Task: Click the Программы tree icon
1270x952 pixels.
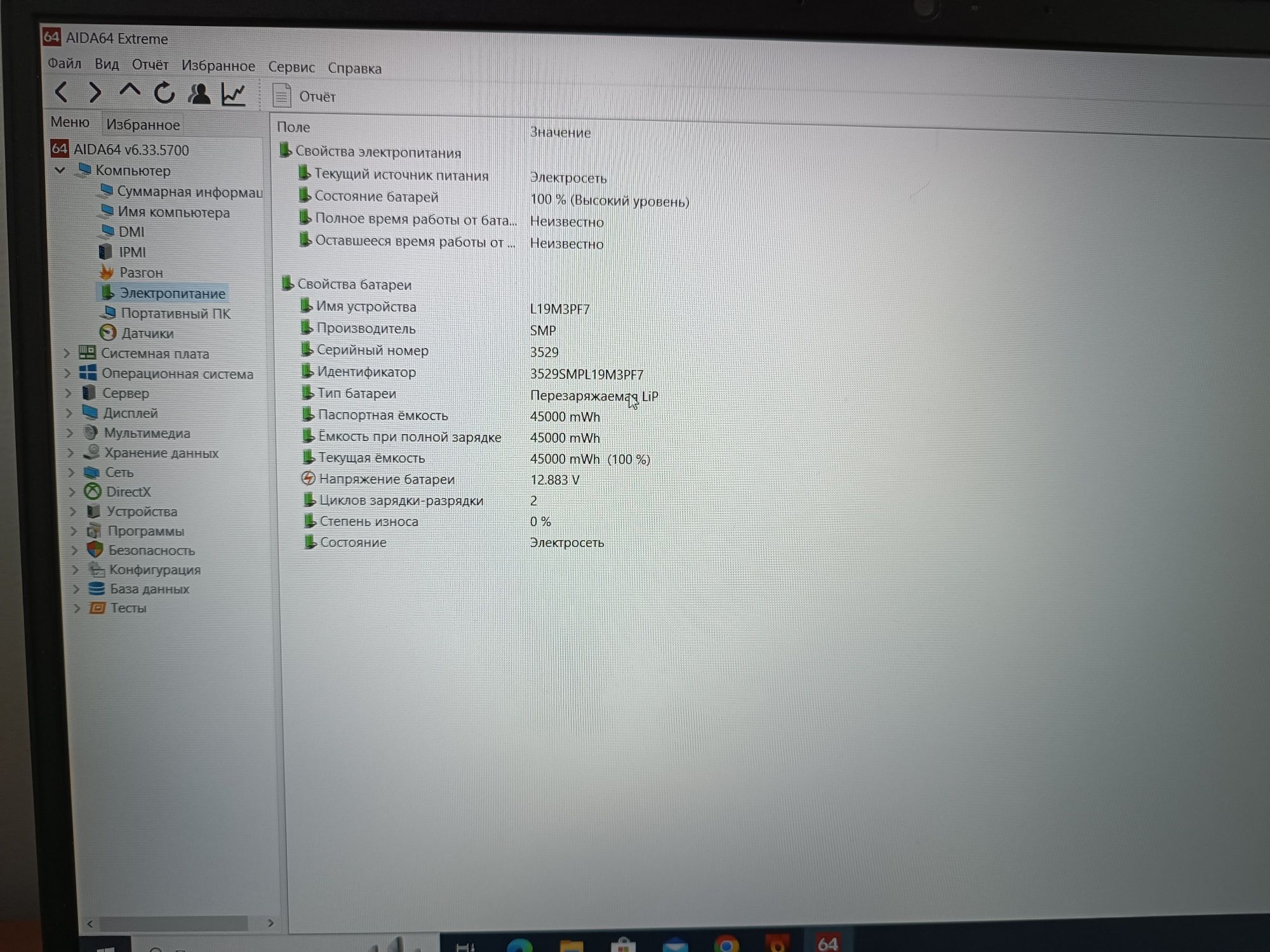Action: [x=94, y=531]
